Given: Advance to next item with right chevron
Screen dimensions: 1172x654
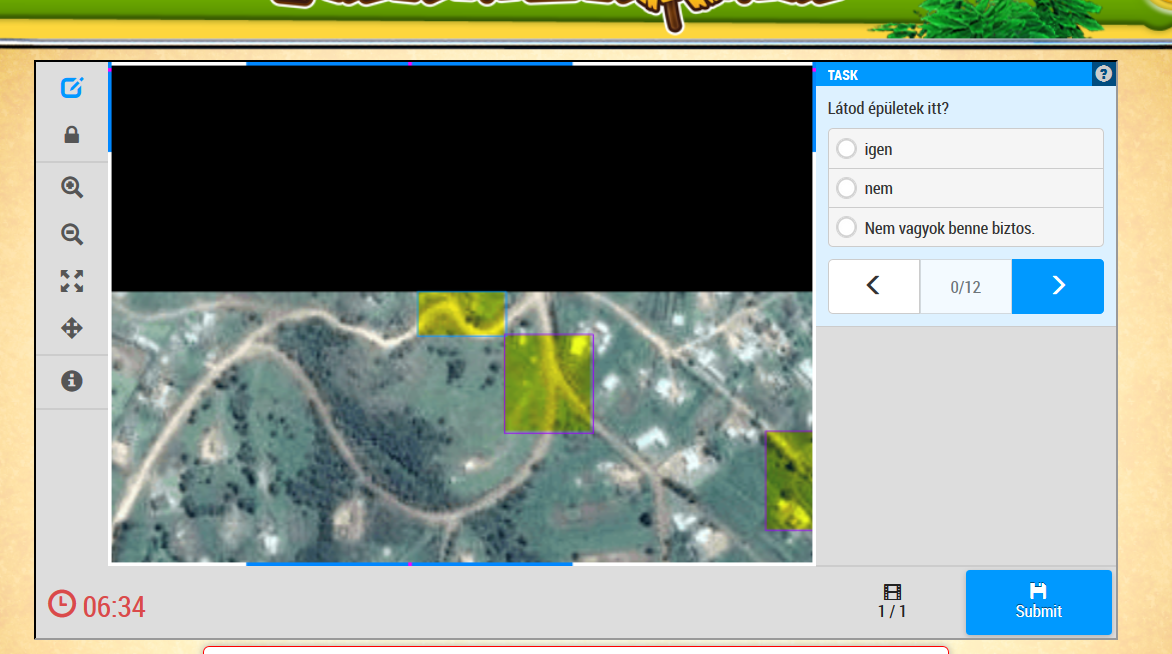Looking at the screenshot, I should click(x=1058, y=286).
